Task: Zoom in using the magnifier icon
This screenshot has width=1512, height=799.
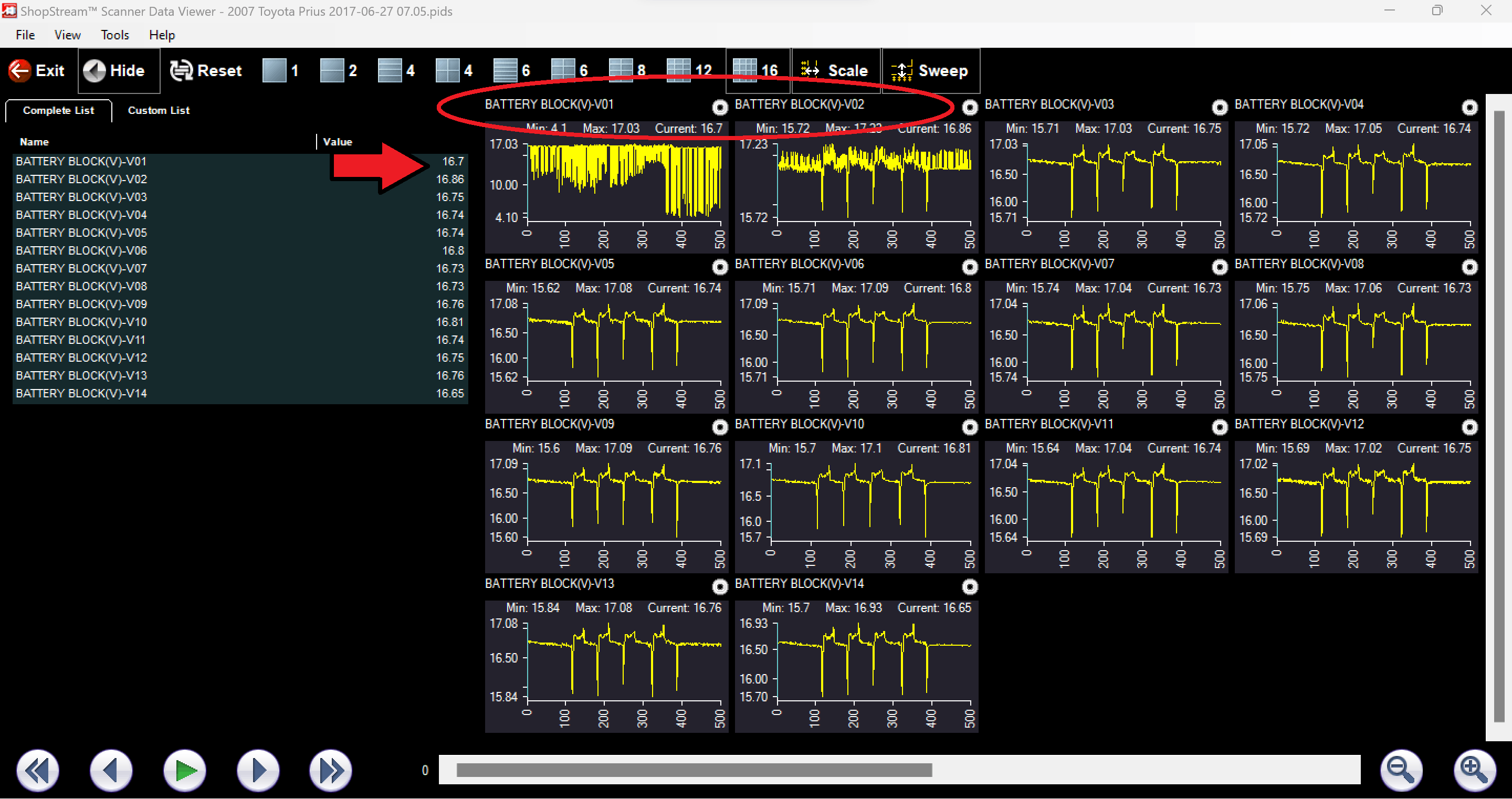Action: coord(1473,770)
